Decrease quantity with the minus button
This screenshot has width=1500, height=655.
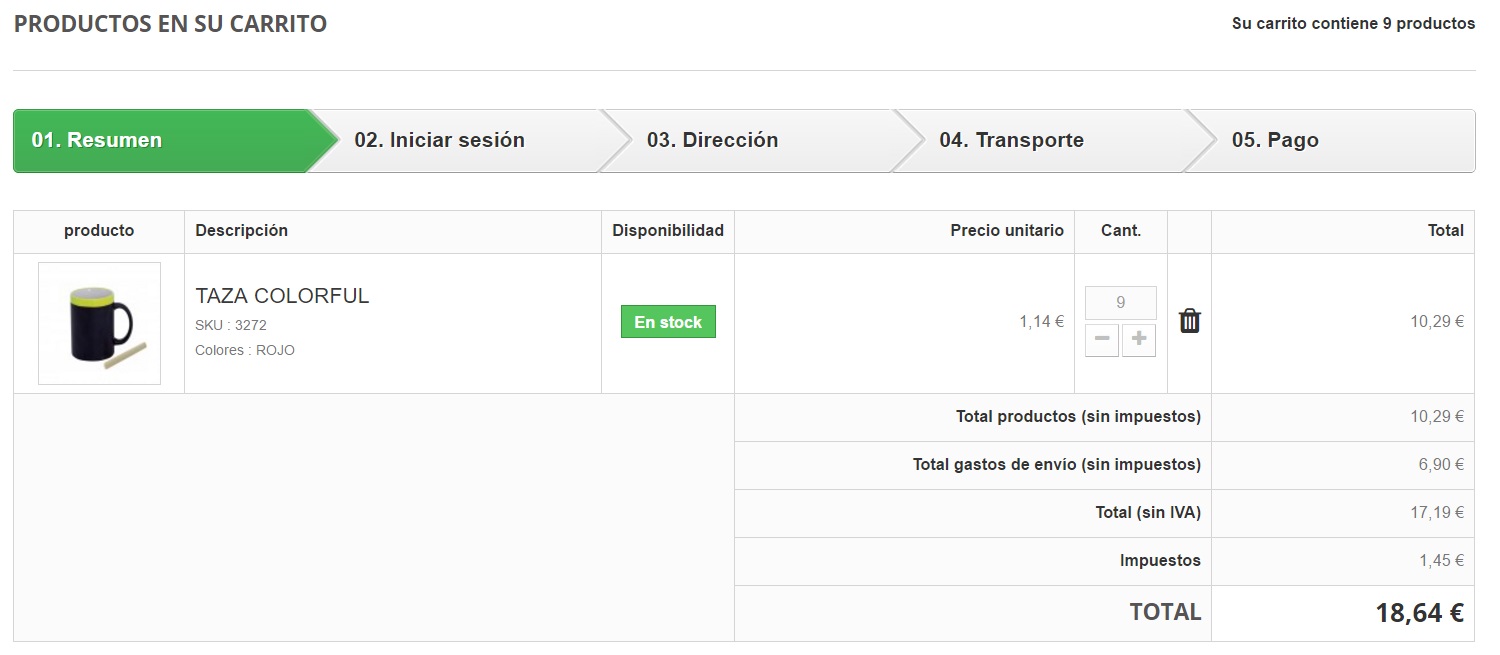click(x=1102, y=340)
